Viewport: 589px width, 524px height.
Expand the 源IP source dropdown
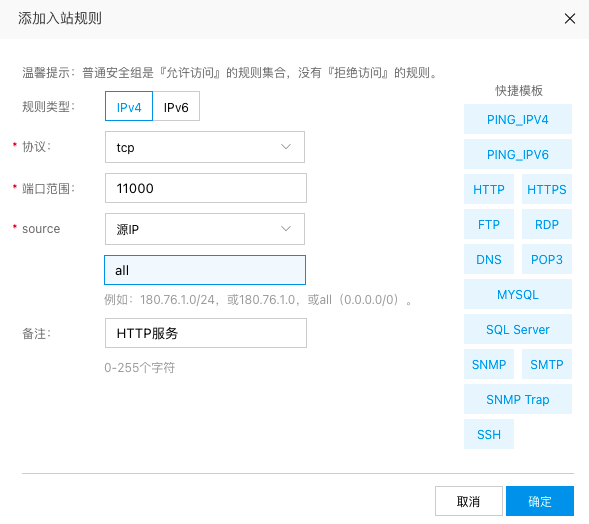point(205,229)
